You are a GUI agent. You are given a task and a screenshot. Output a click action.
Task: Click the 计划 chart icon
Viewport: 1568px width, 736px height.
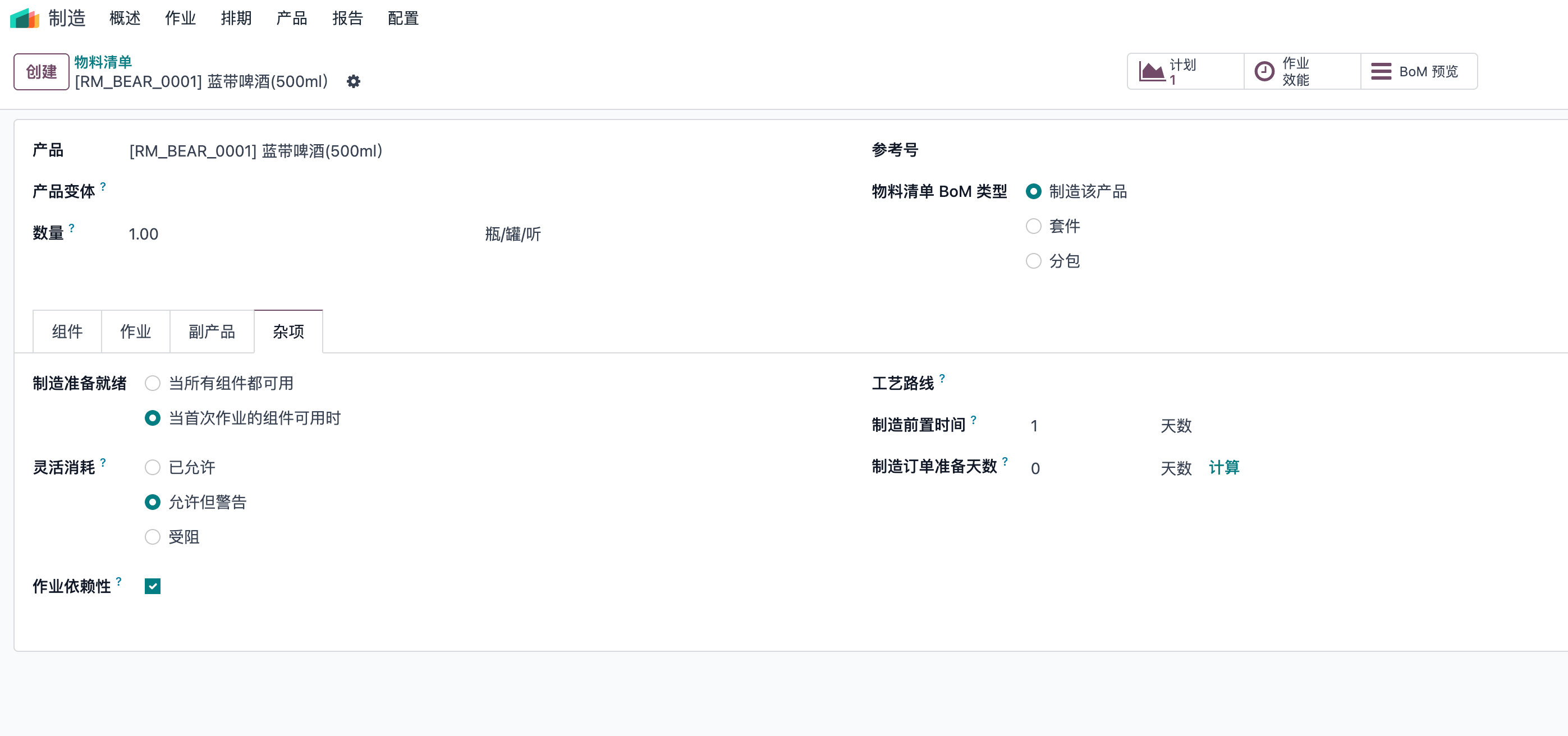[x=1152, y=71]
